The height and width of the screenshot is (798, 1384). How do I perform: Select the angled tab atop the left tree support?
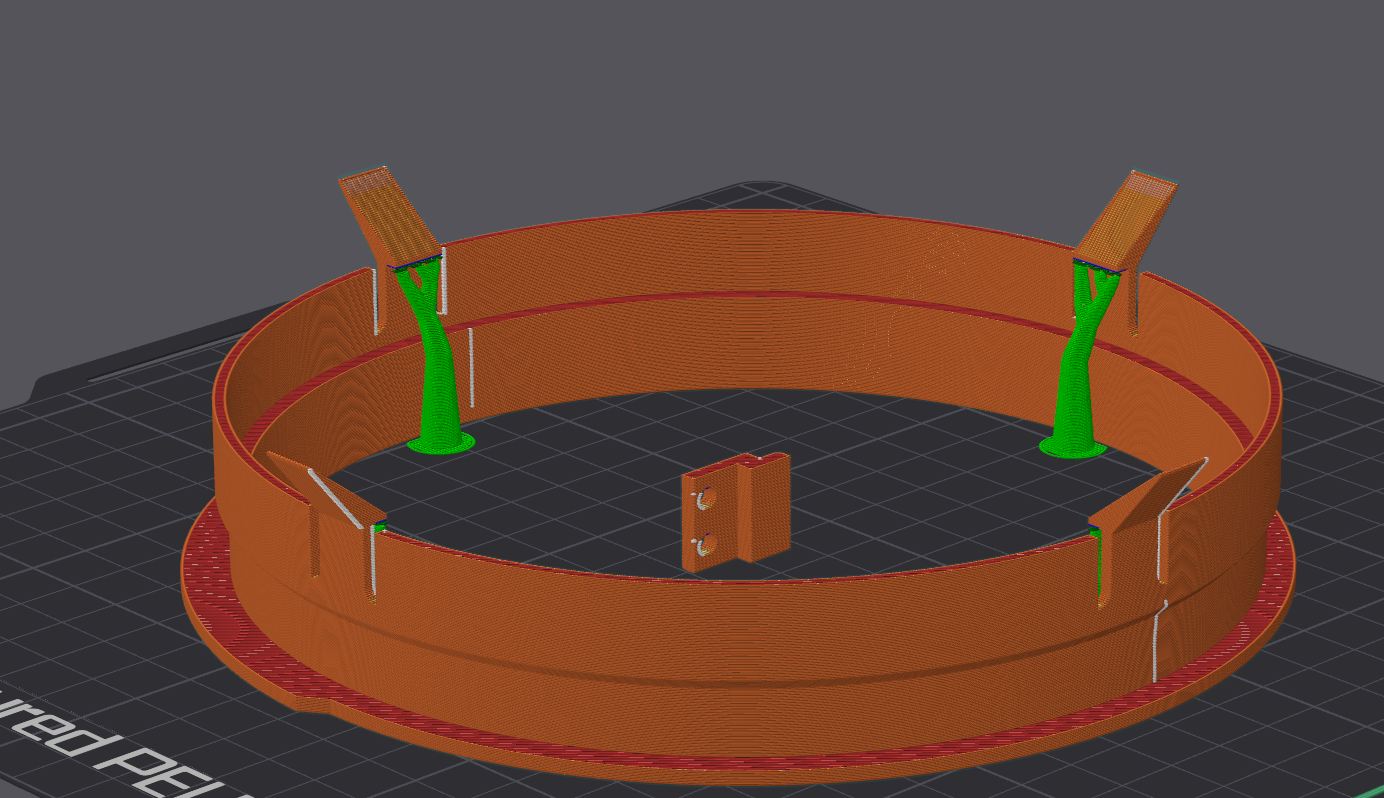pos(391,220)
